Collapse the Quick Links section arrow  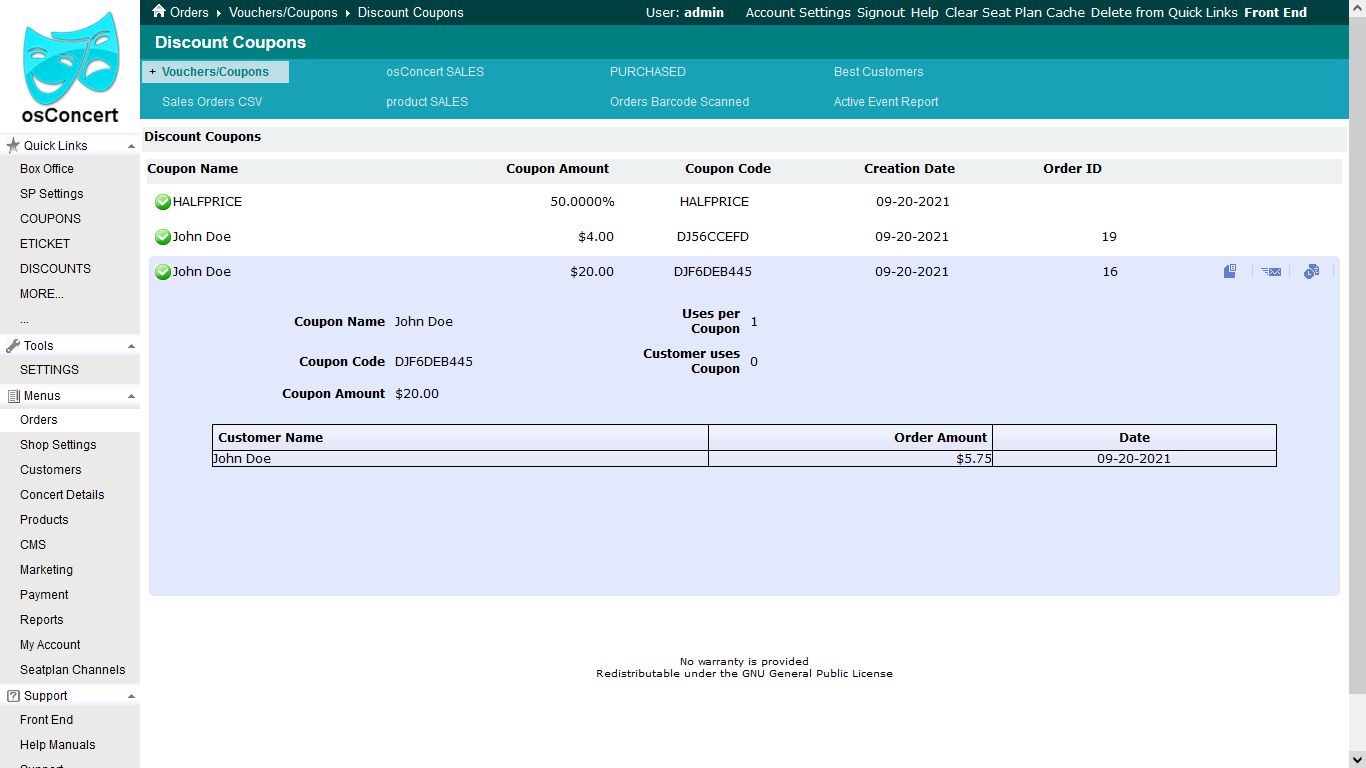point(131,146)
